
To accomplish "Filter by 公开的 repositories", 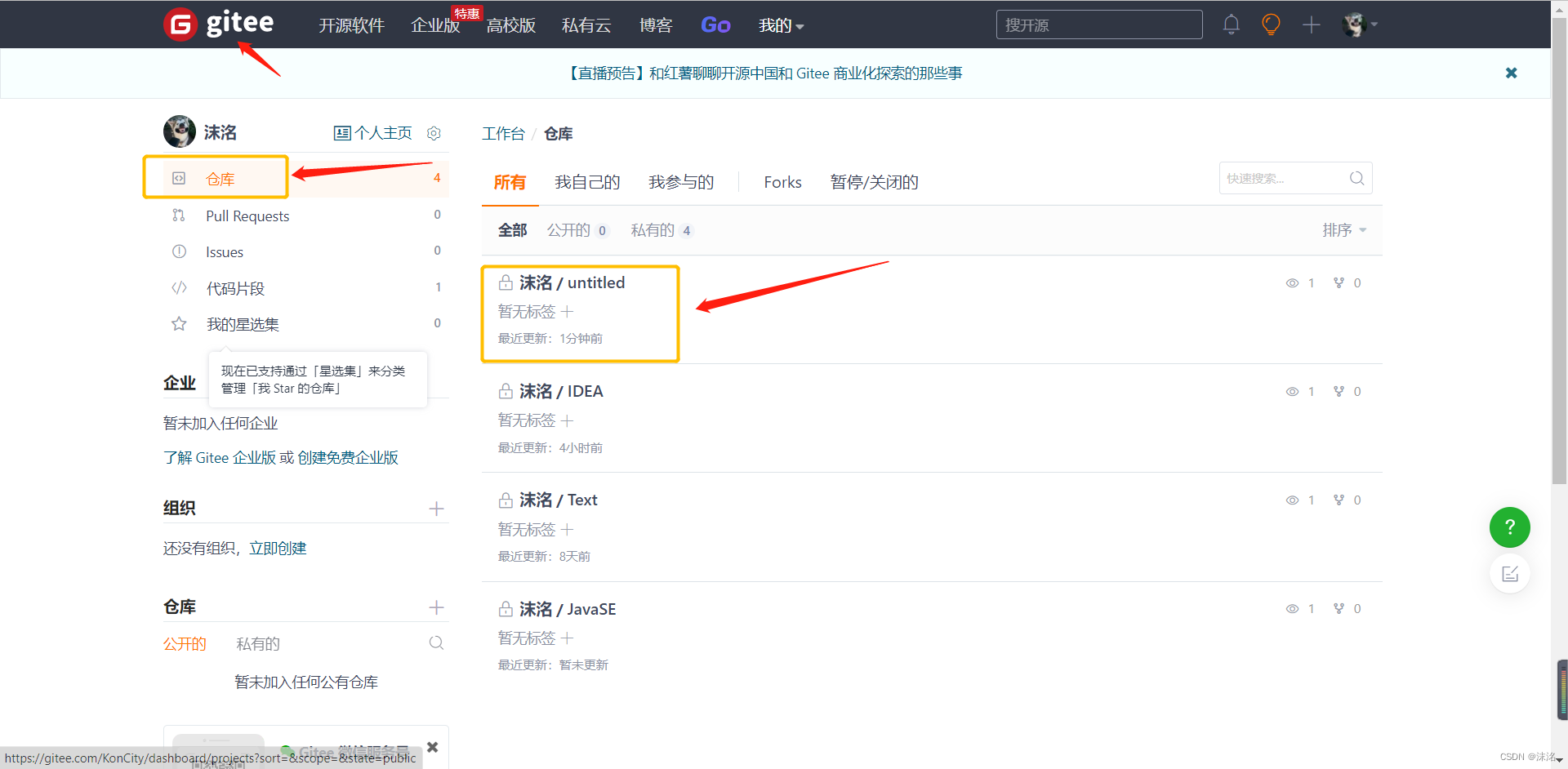I will (577, 230).
